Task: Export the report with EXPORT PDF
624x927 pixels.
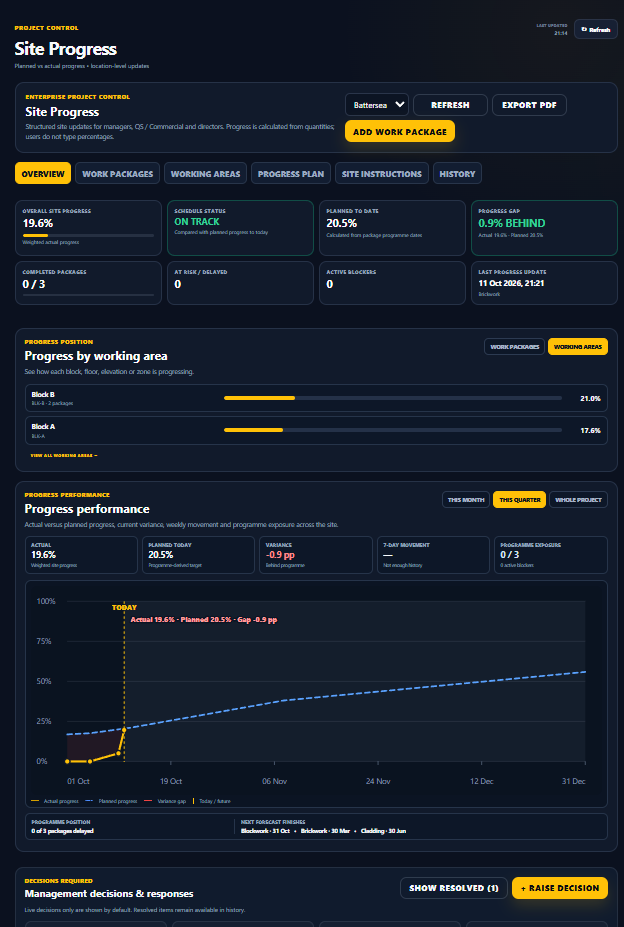Action: 529,105
